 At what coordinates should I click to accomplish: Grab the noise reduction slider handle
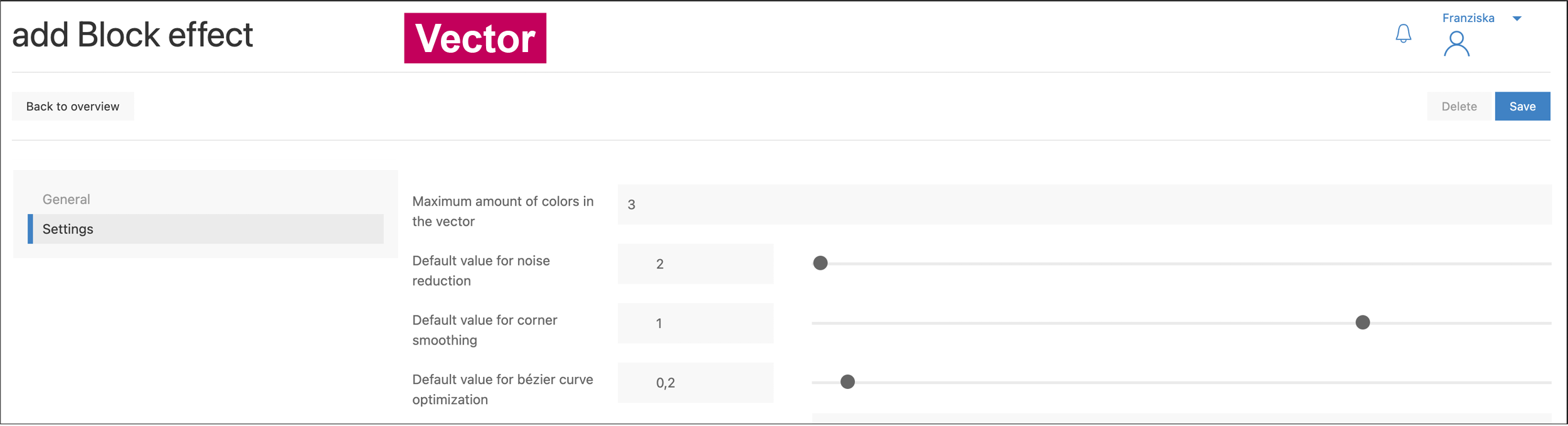820,264
